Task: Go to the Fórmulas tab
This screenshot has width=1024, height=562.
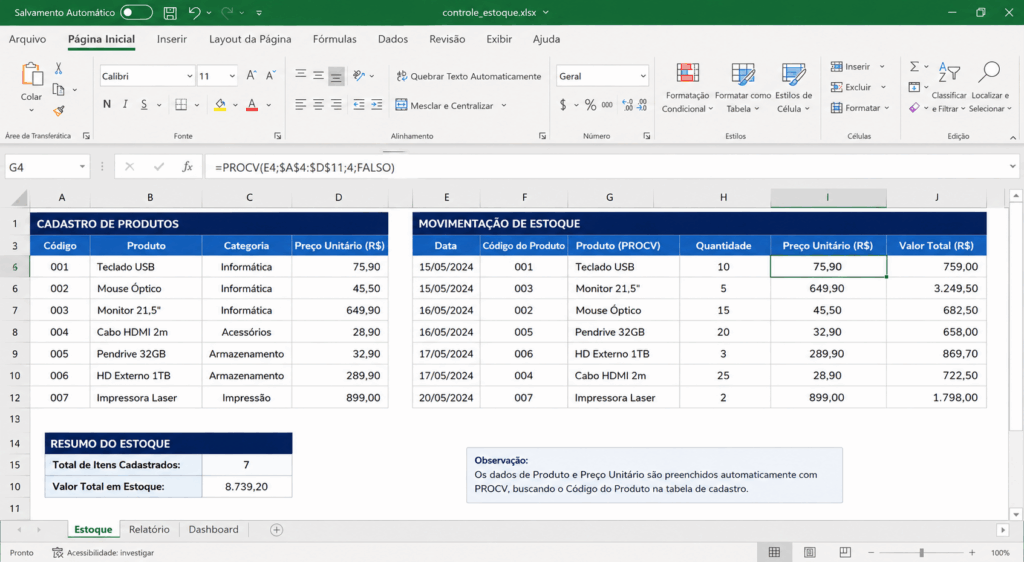Action: click(x=334, y=39)
